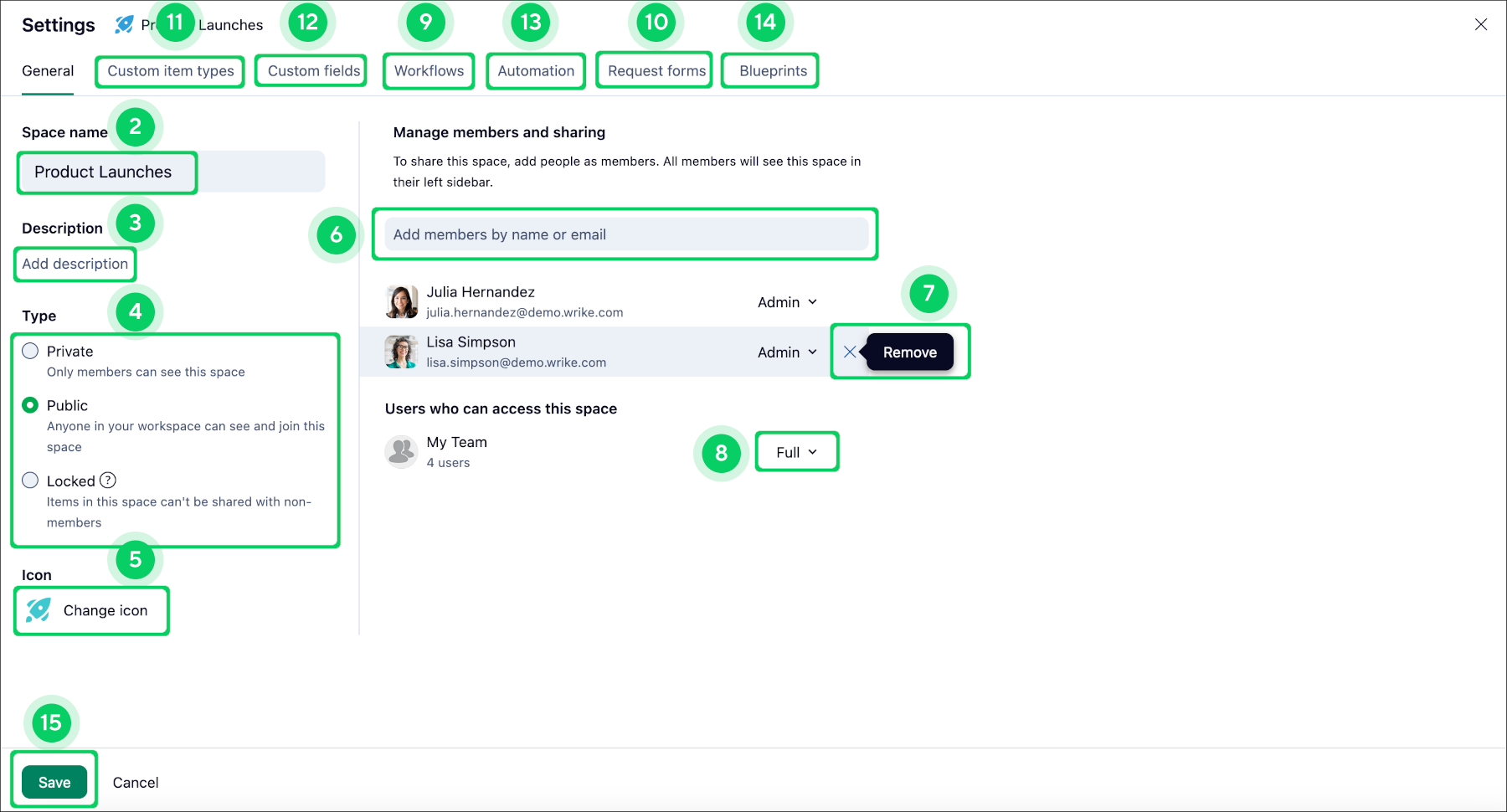The height and width of the screenshot is (812, 1507).
Task: Click the Add description field
Action: point(75,264)
